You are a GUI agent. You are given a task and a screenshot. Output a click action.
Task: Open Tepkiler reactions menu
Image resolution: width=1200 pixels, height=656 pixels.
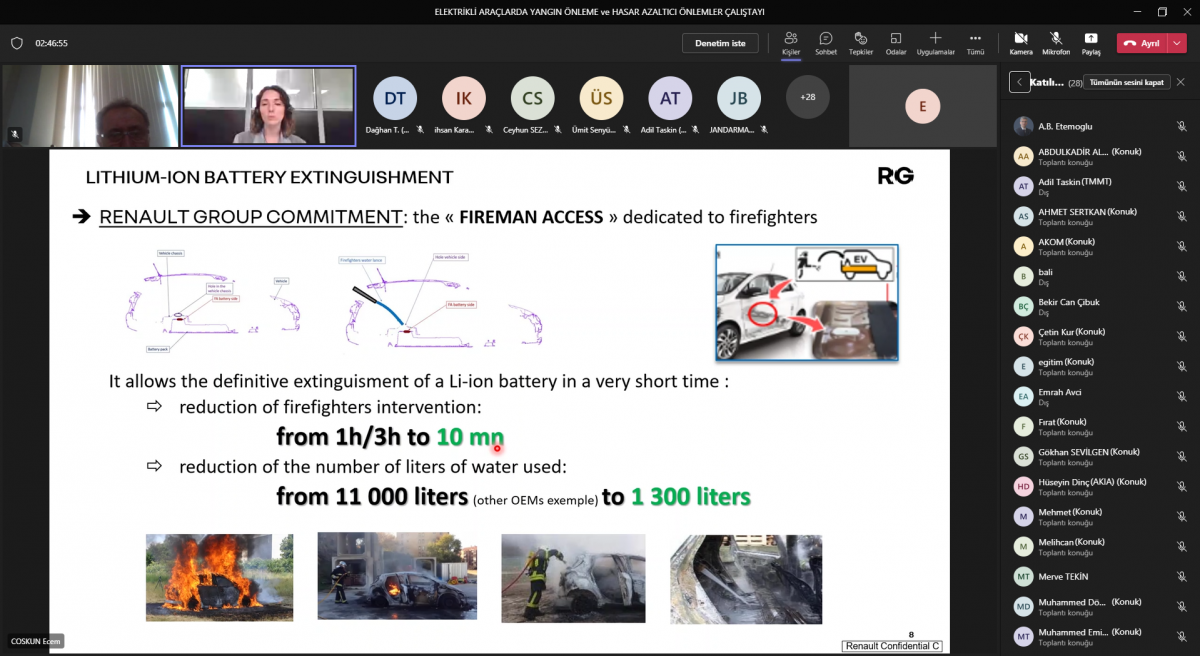click(x=861, y=43)
